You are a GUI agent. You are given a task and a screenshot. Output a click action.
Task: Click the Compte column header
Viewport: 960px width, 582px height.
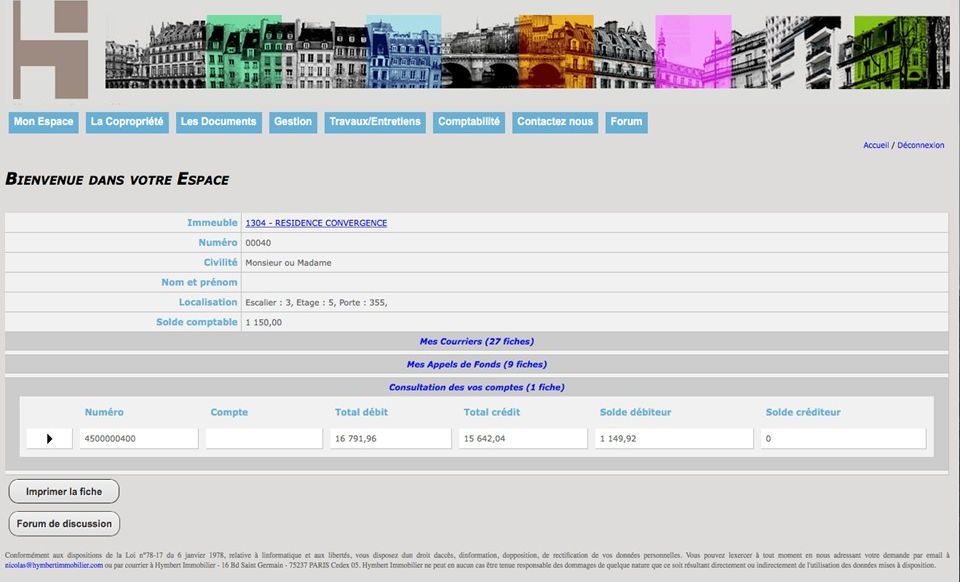229,412
